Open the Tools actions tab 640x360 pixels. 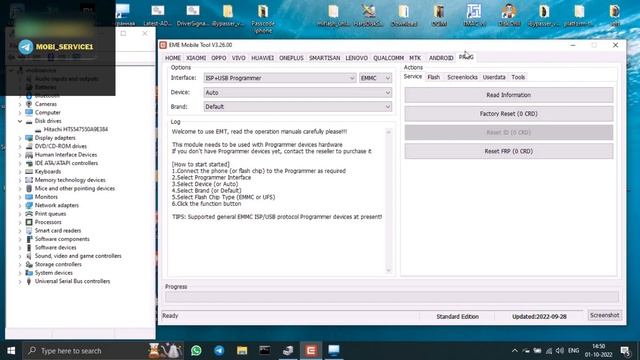click(x=518, y=77)
